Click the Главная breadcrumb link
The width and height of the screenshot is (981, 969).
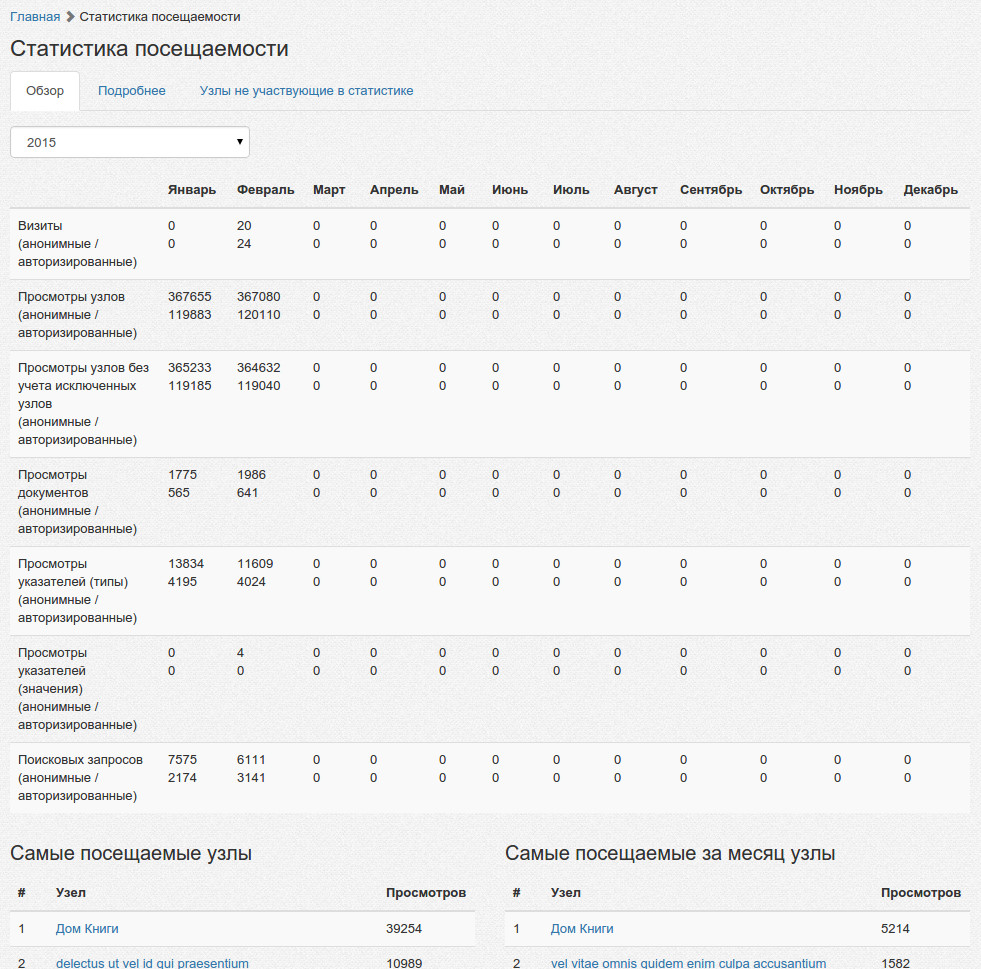click(x=35, y=17)
